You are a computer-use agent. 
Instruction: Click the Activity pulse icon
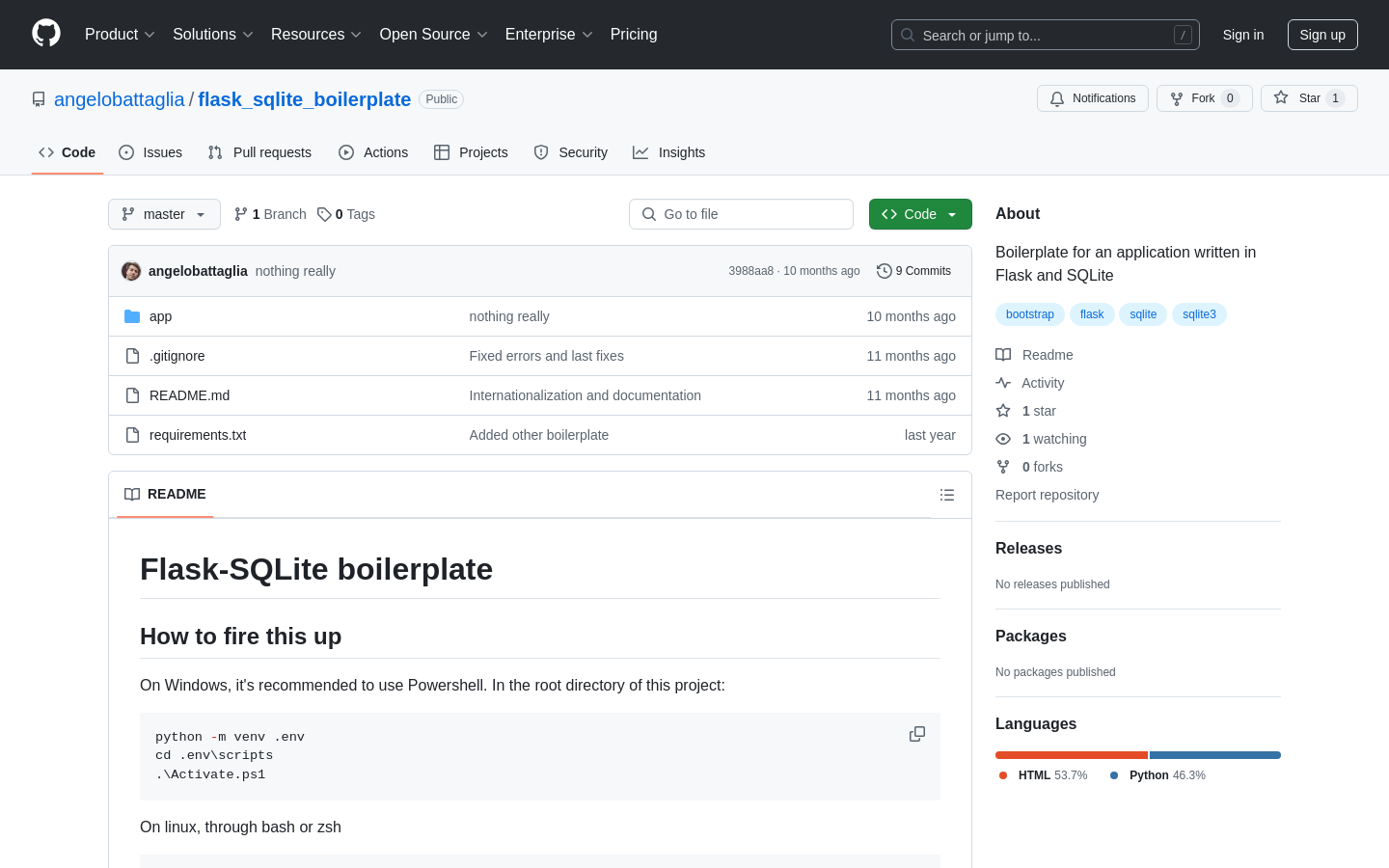point(1003,383)
